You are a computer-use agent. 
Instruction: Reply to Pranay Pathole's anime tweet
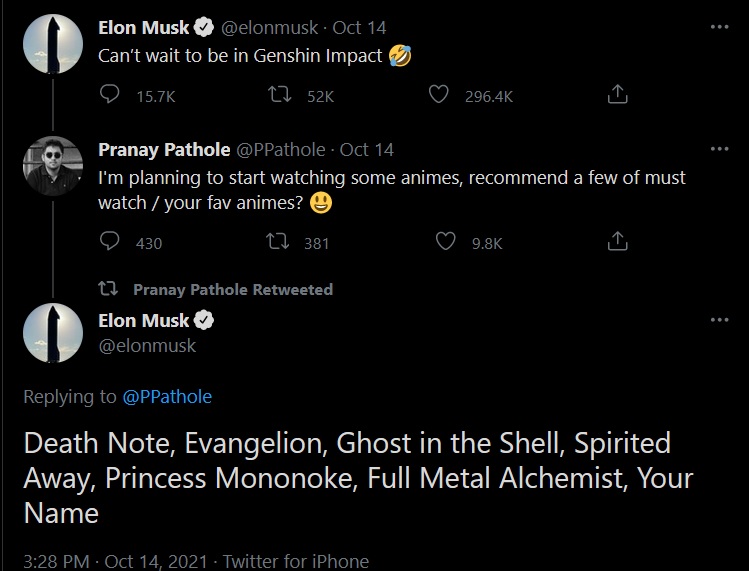[x=111, y=242]
